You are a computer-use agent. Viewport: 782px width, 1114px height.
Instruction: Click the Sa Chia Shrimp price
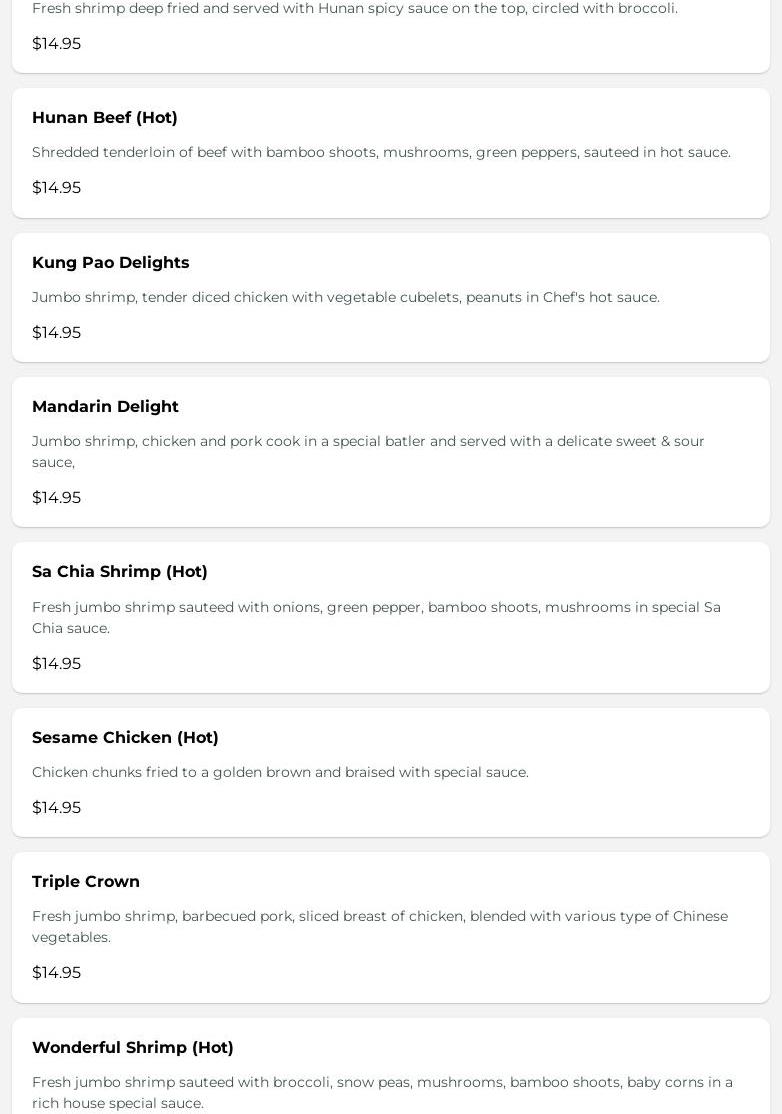pos(57,663)
